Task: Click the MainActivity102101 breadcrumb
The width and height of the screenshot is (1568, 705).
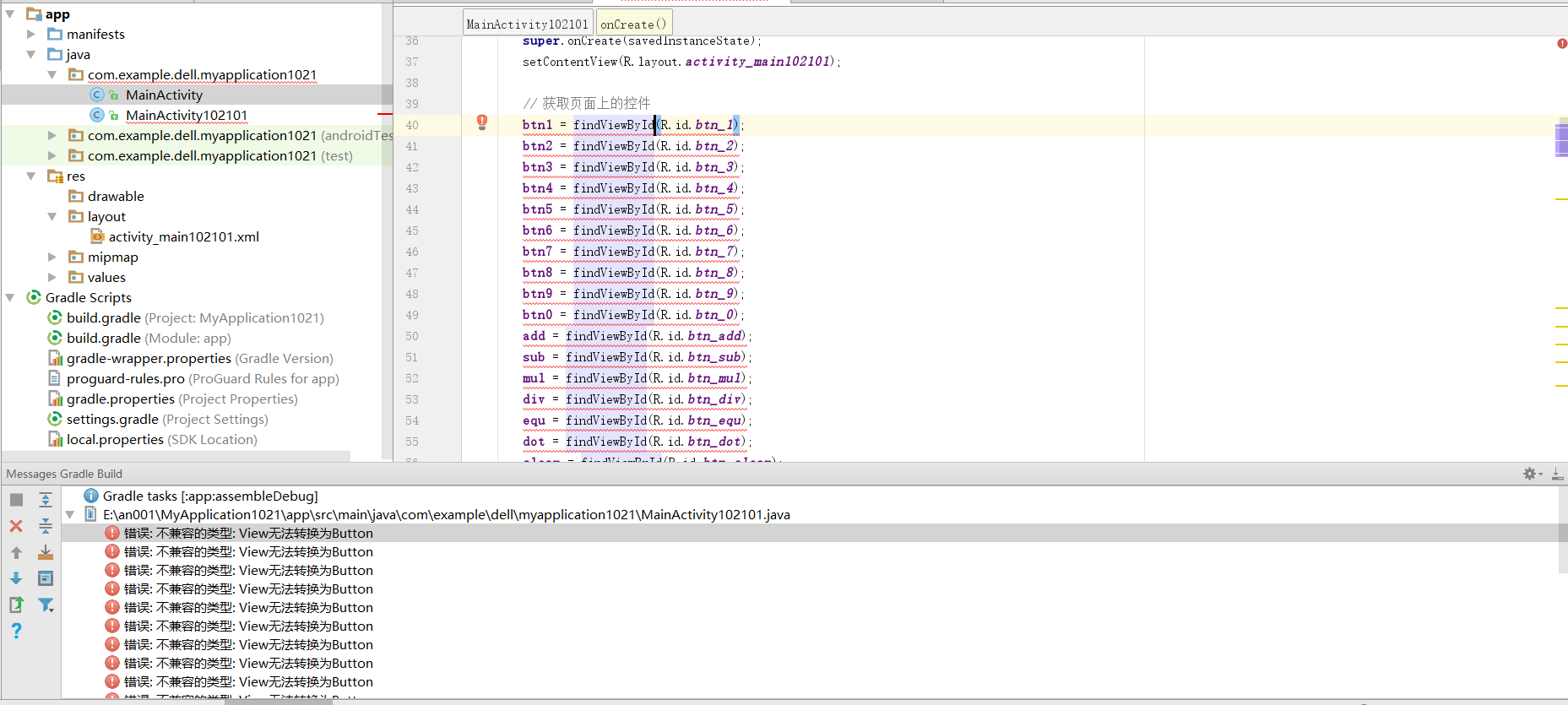Action: click(527, 24)
